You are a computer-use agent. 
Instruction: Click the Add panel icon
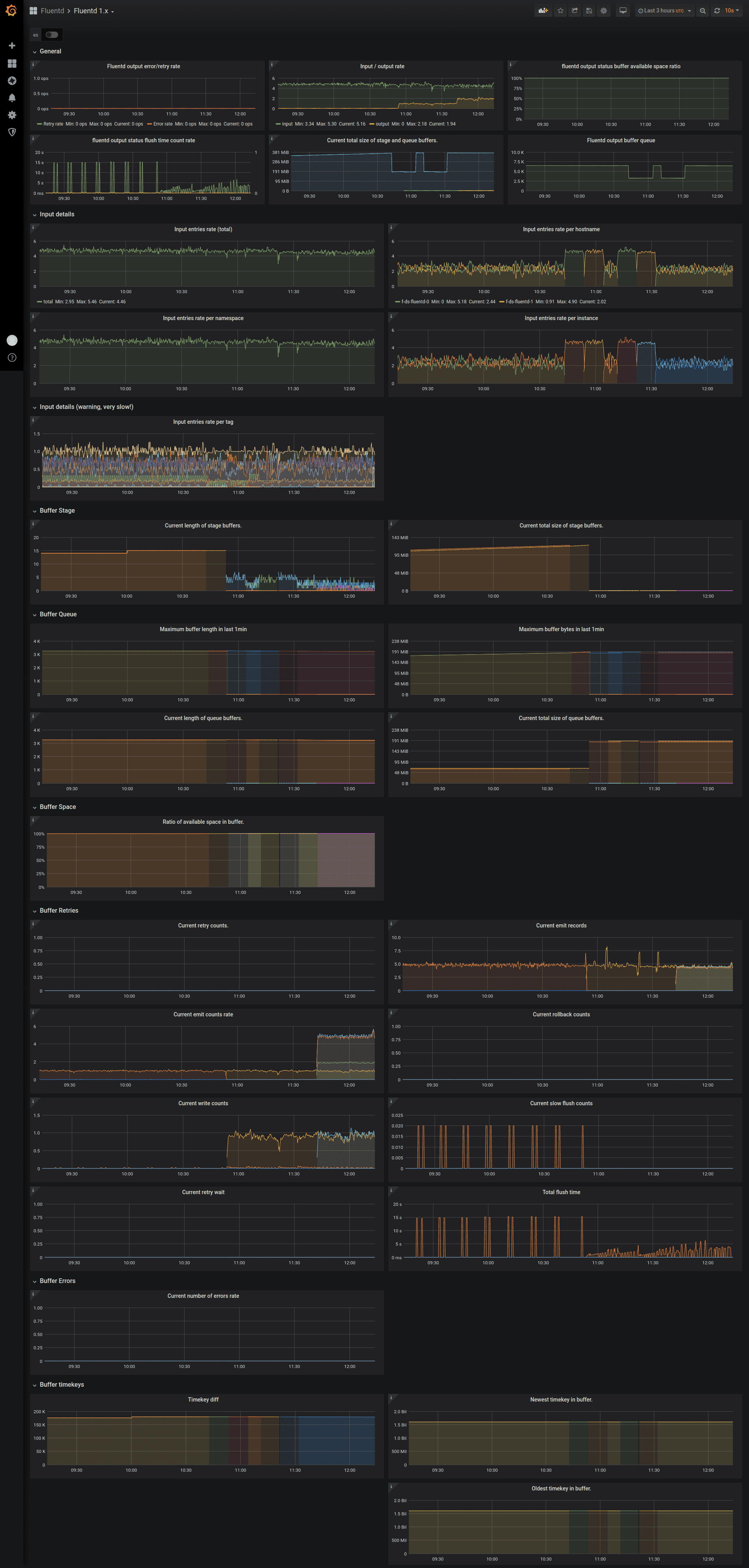[543, 11]
